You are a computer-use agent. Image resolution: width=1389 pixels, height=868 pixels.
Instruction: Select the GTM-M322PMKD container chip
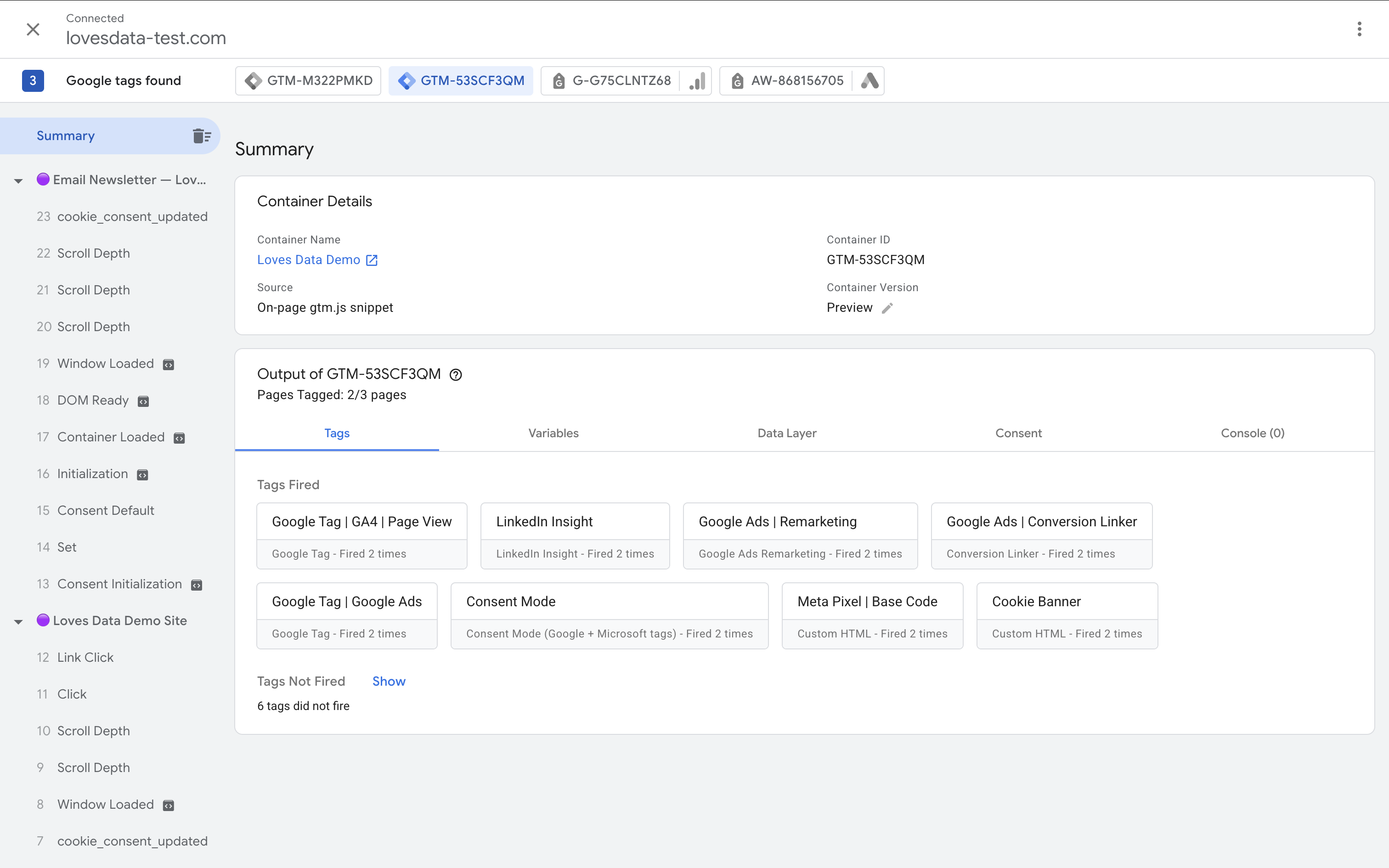(x=308, y=80)
